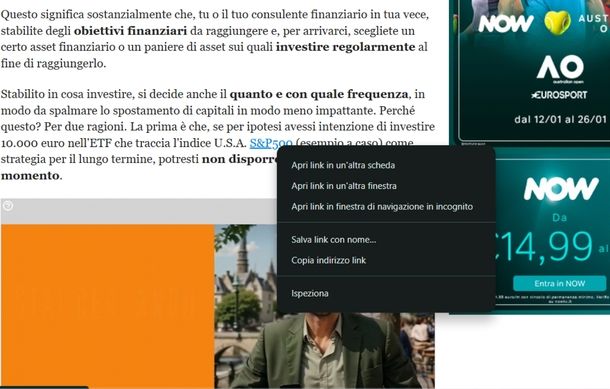
Task: Click the 14,99 price in NOW ad
Action: [x=543, y=246]
